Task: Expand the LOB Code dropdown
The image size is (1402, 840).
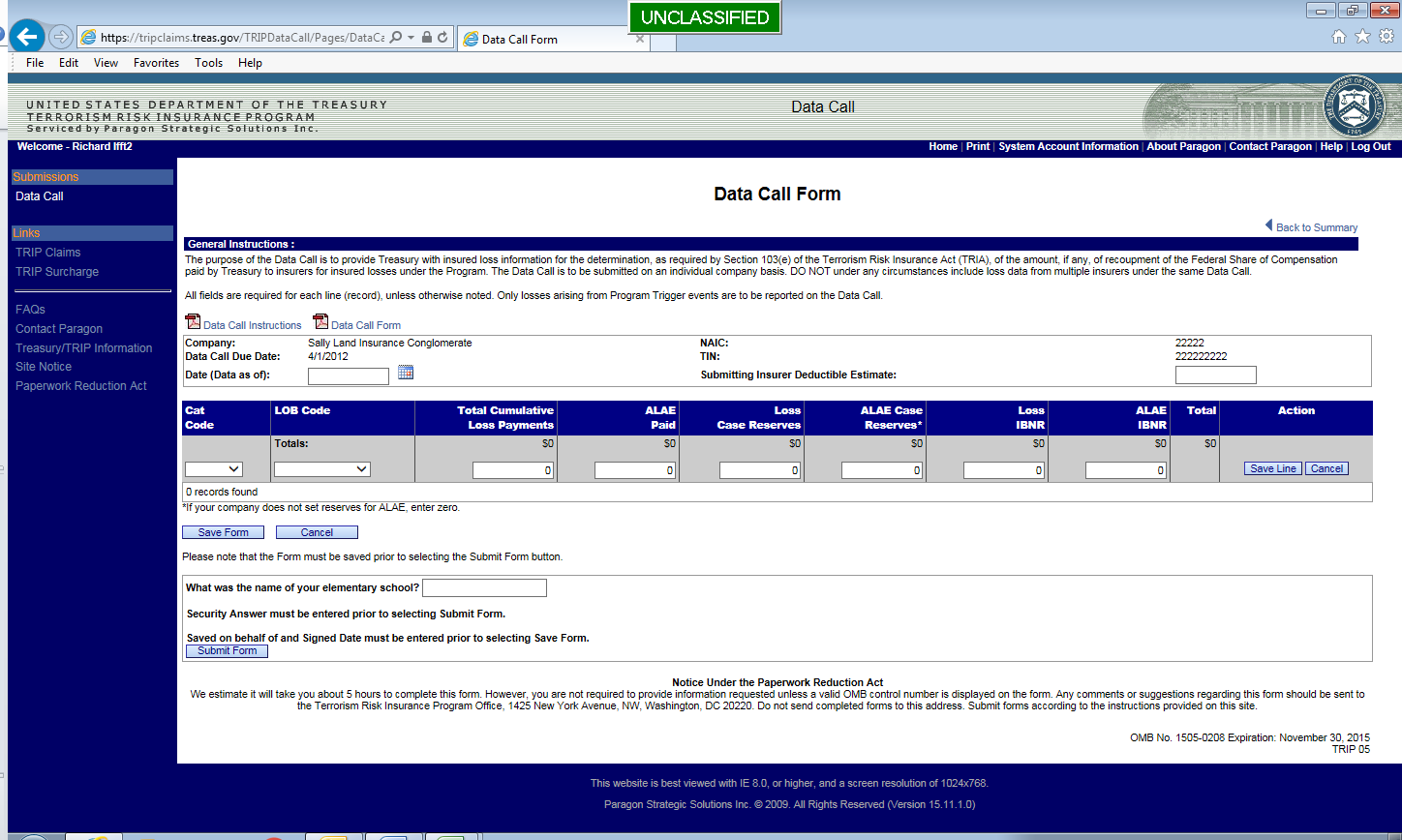Action: click(x=322, y=469)
